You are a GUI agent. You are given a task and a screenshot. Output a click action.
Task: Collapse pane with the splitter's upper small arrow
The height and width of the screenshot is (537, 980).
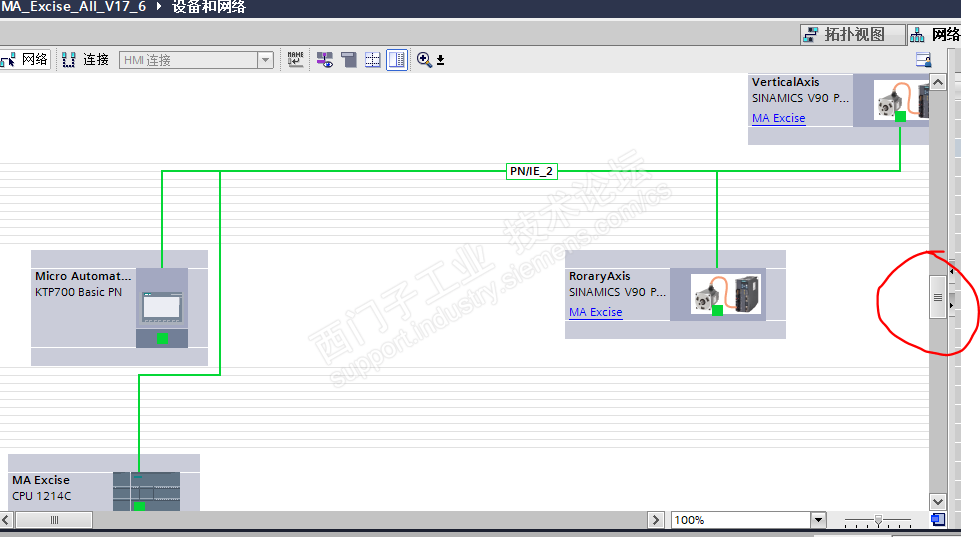click(x=952, y=272)
